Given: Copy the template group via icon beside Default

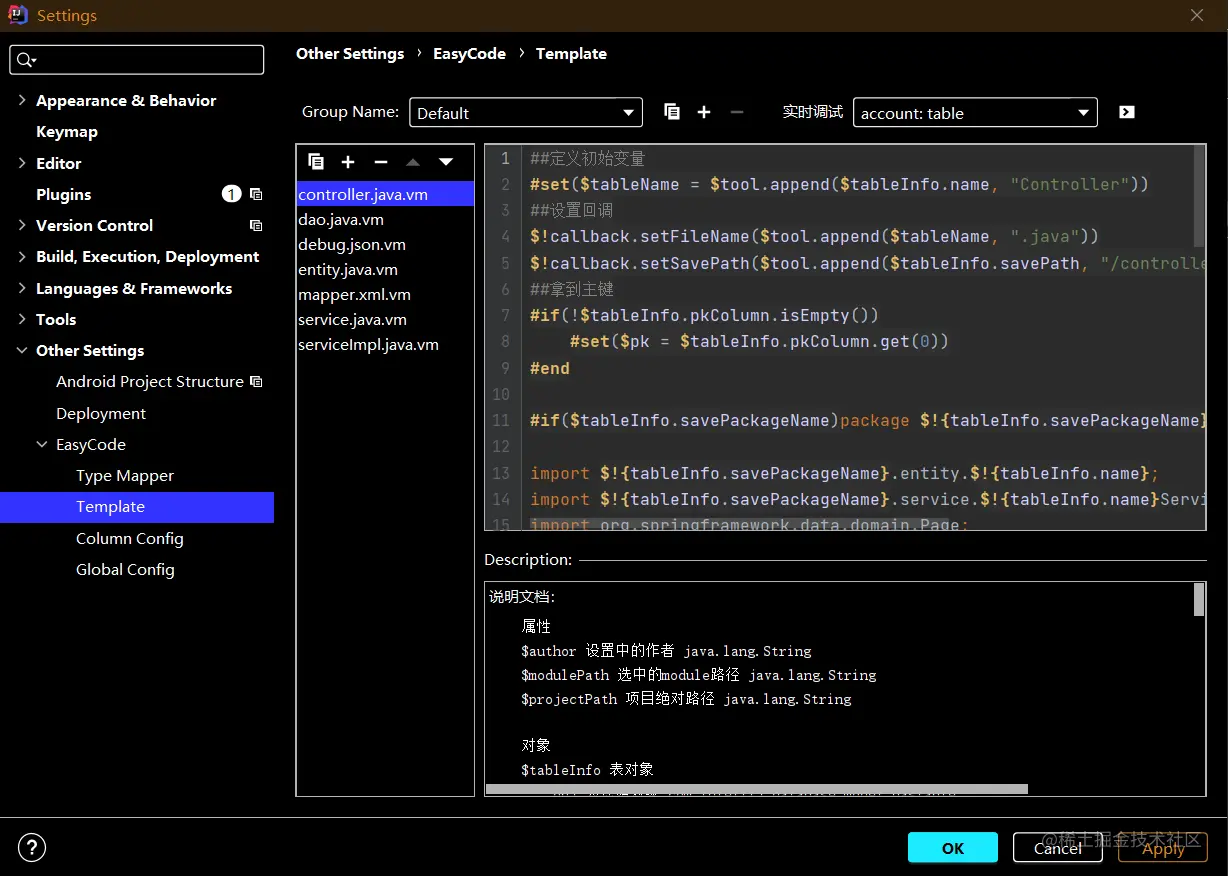Looking at the screenshot, I should [672, 112].
